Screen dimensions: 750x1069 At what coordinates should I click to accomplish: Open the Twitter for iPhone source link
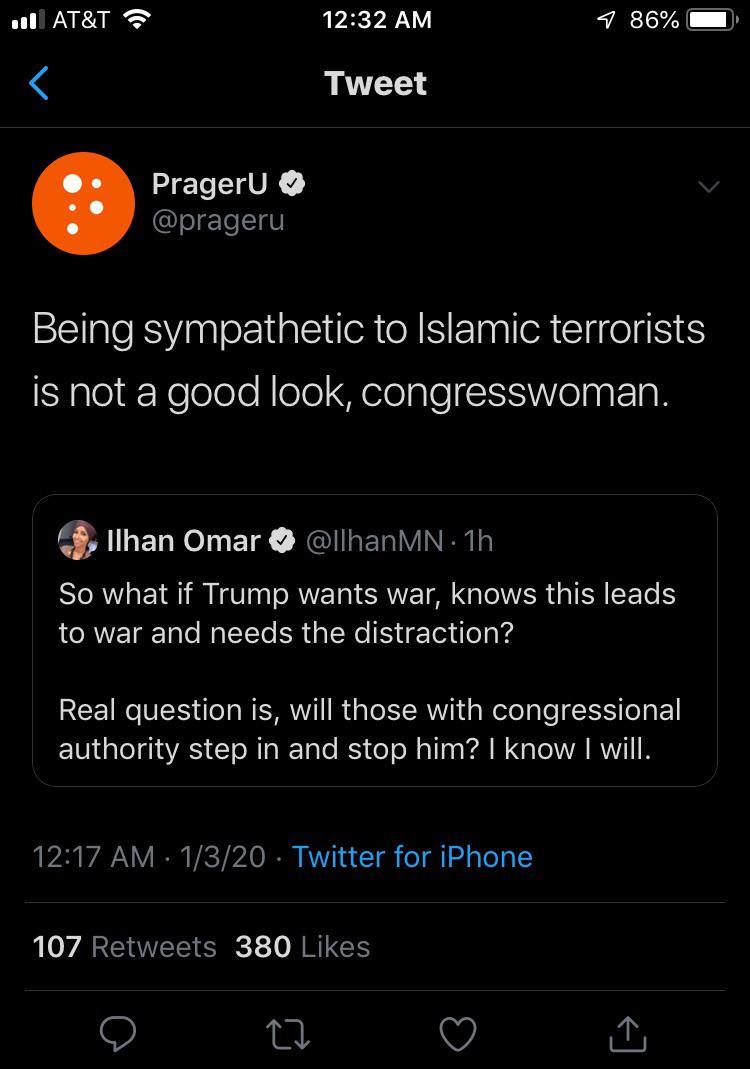coord(412,857)
